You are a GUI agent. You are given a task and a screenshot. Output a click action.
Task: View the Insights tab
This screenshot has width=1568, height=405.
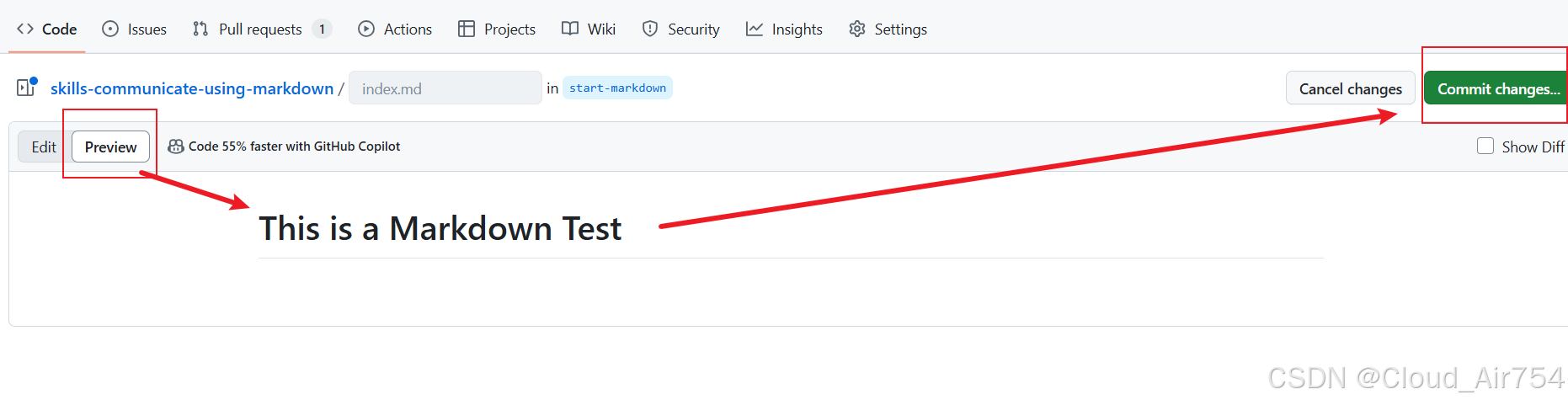click(x=784, y=29)
